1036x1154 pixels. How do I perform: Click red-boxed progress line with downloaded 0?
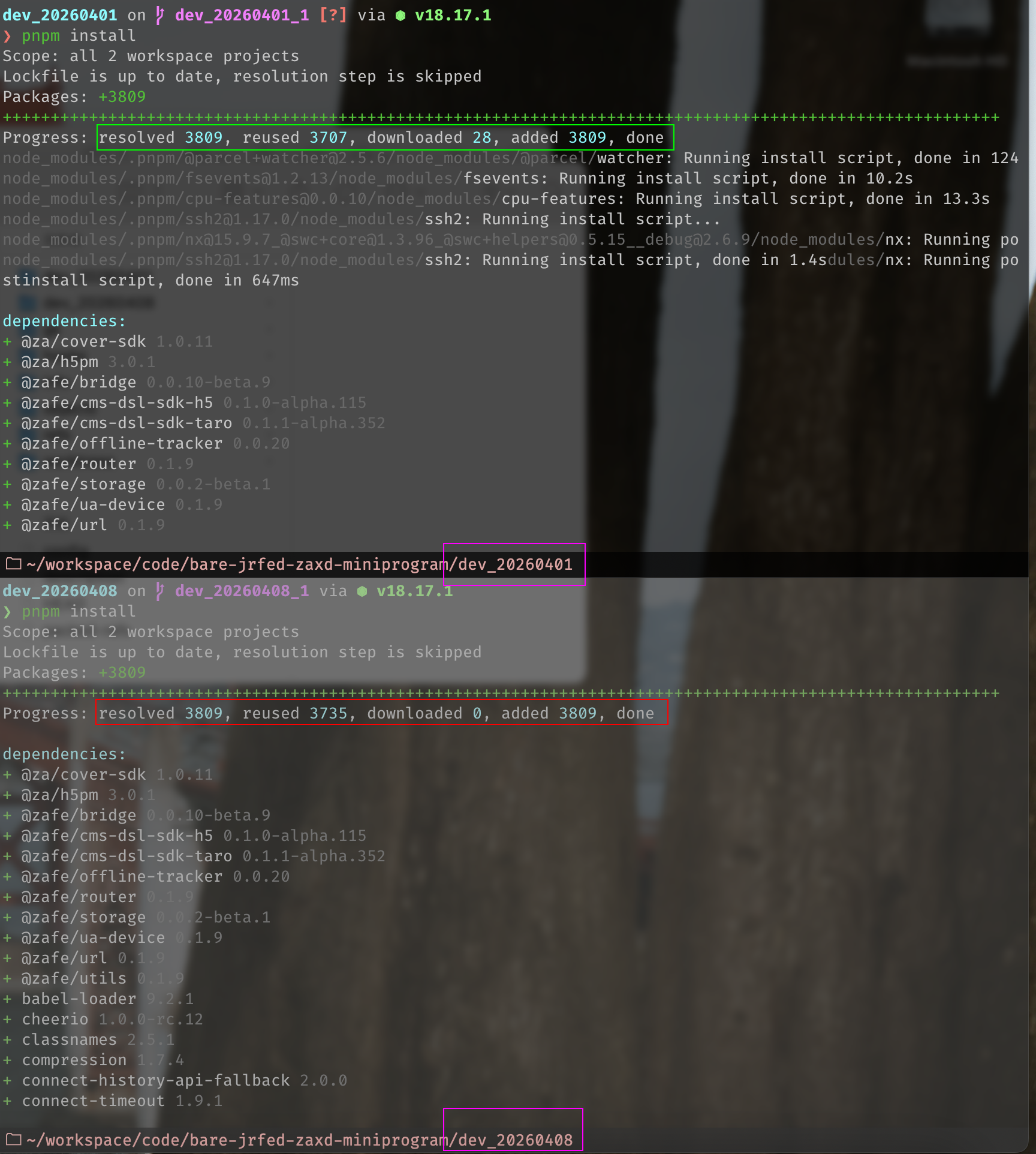[x=381, y=714]
